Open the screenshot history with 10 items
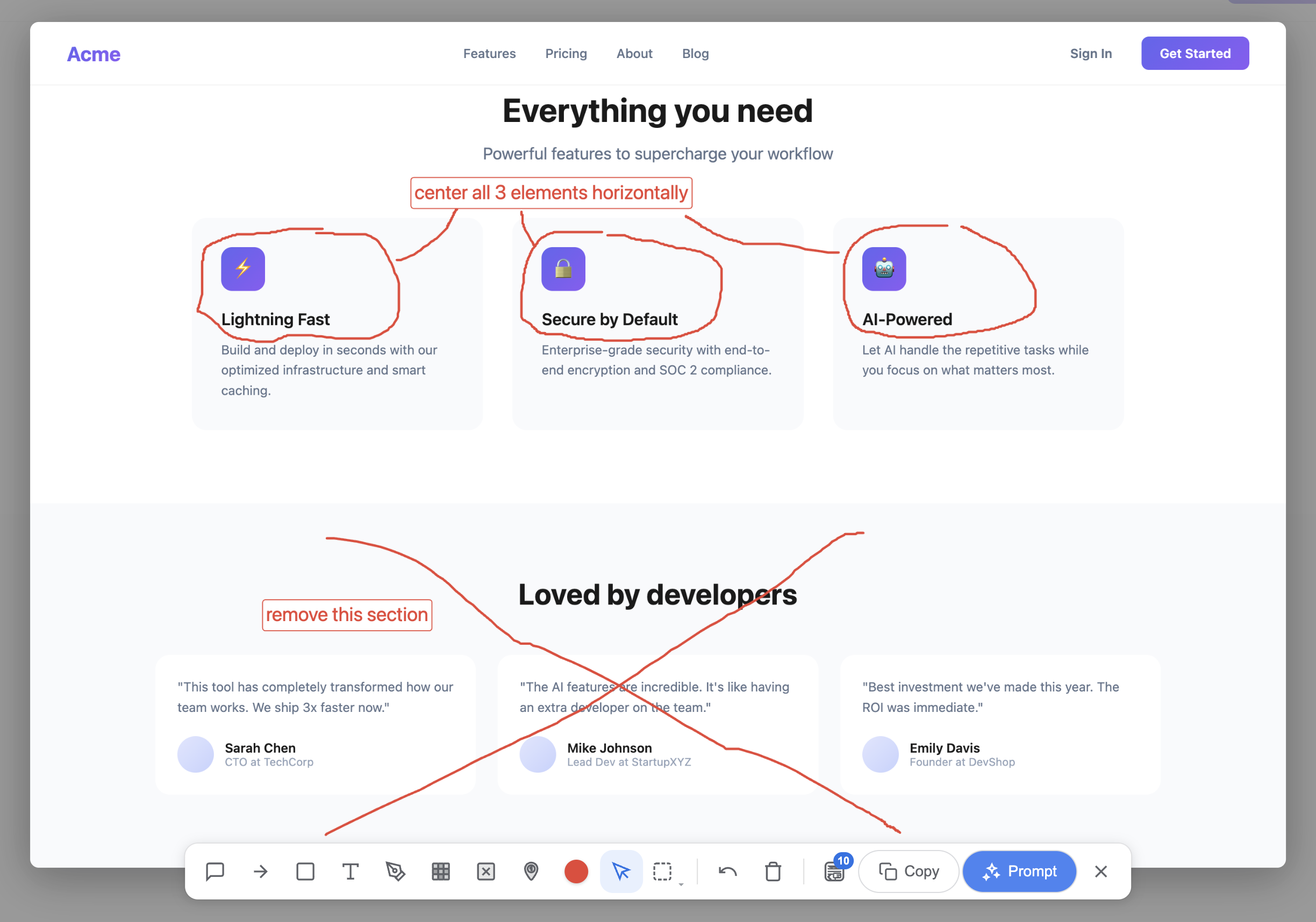 click(835, 871)
